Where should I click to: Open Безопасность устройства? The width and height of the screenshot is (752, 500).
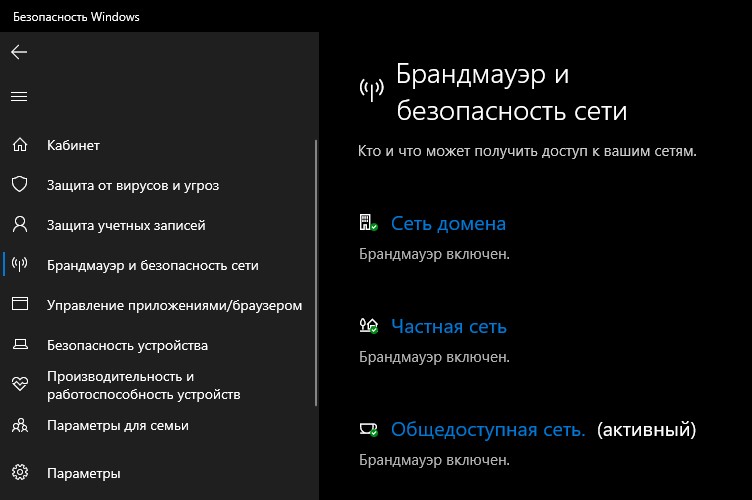point(128,345)
